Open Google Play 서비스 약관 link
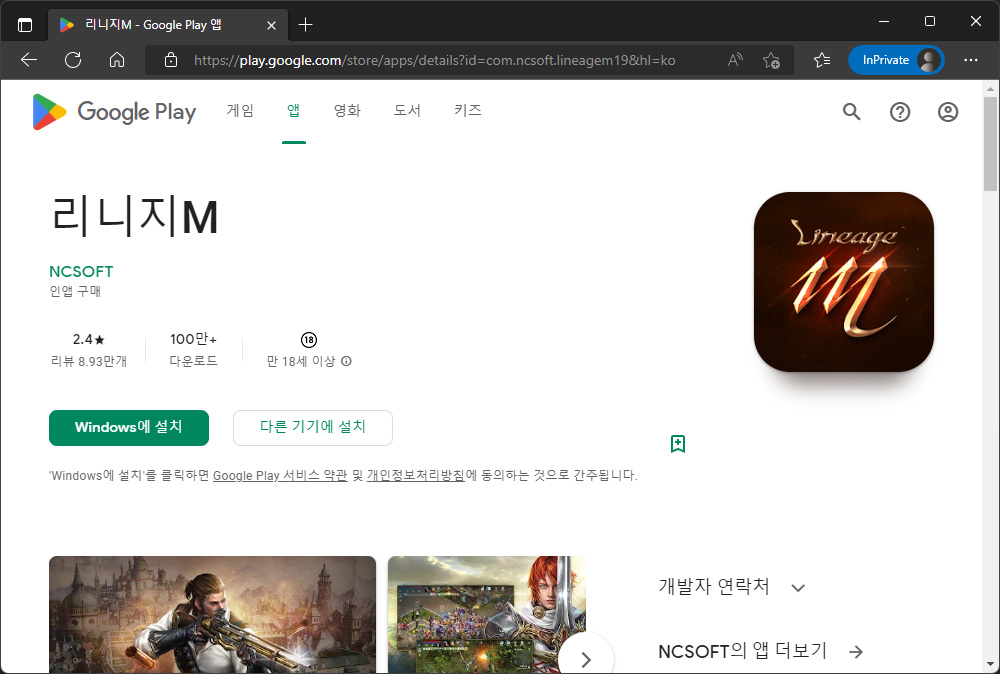The width and height of the screenshot is (1000, 674). coord(280,476)
